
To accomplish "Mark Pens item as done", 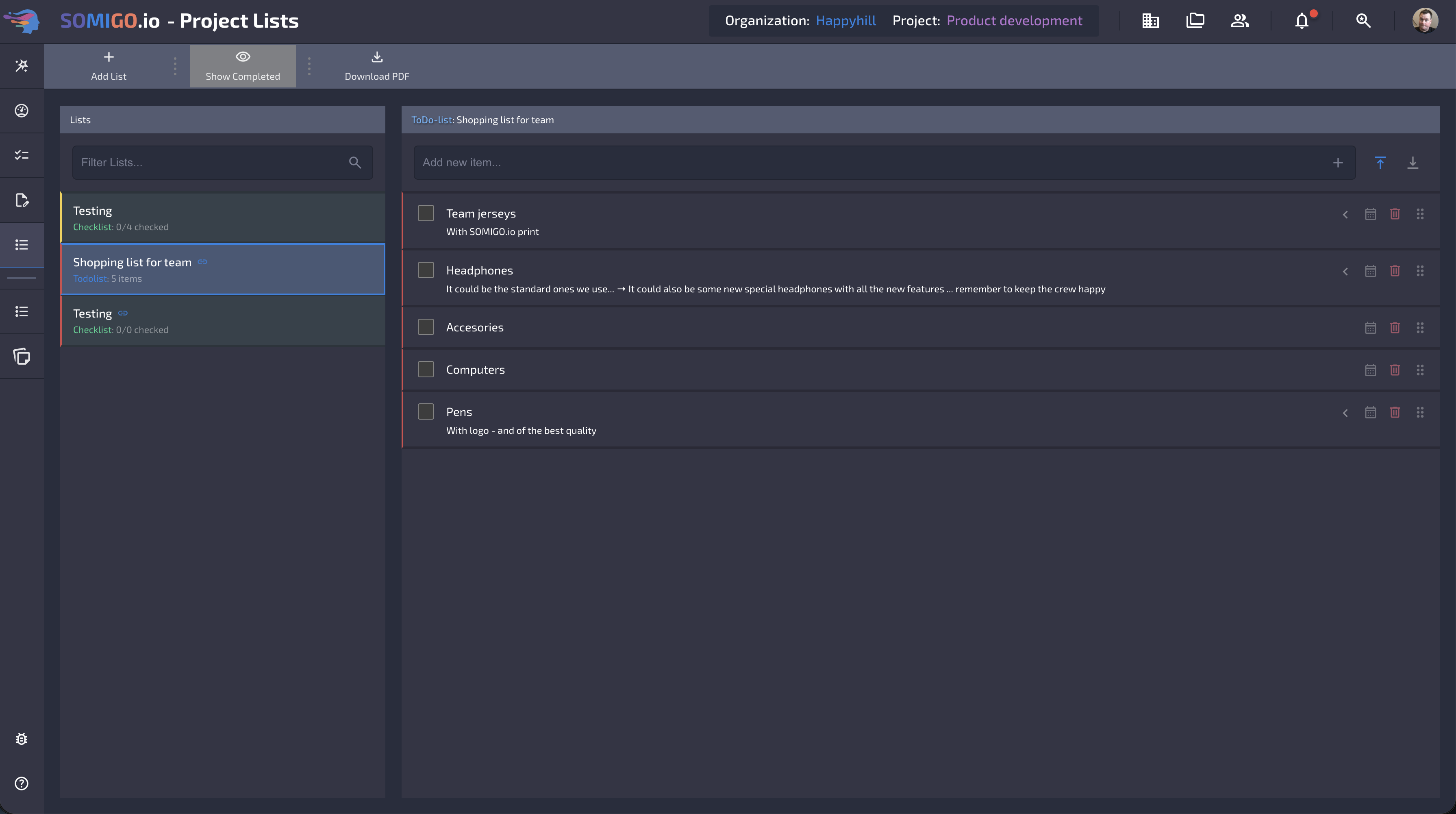I will click(426, 412).
